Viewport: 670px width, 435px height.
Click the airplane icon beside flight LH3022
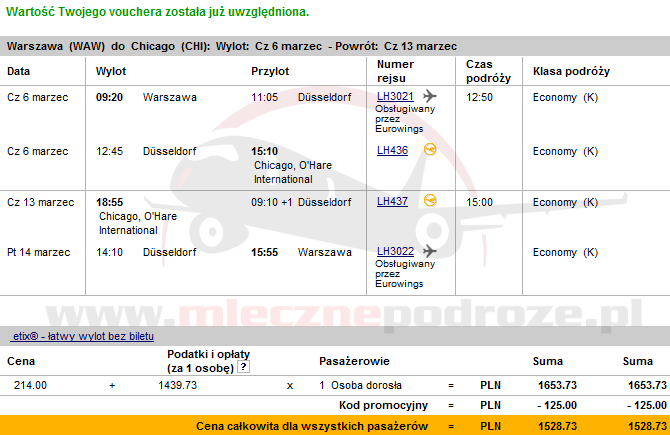[430, 251]
